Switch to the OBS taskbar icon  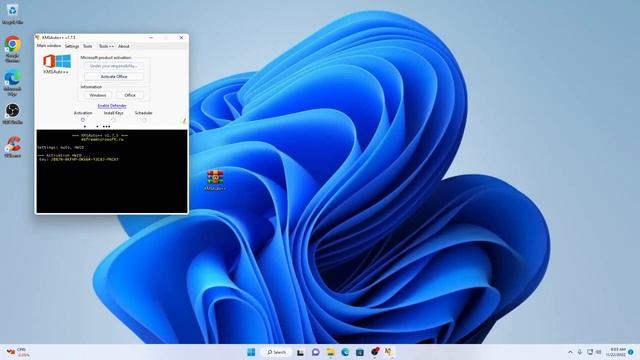(x=375, y=351)
